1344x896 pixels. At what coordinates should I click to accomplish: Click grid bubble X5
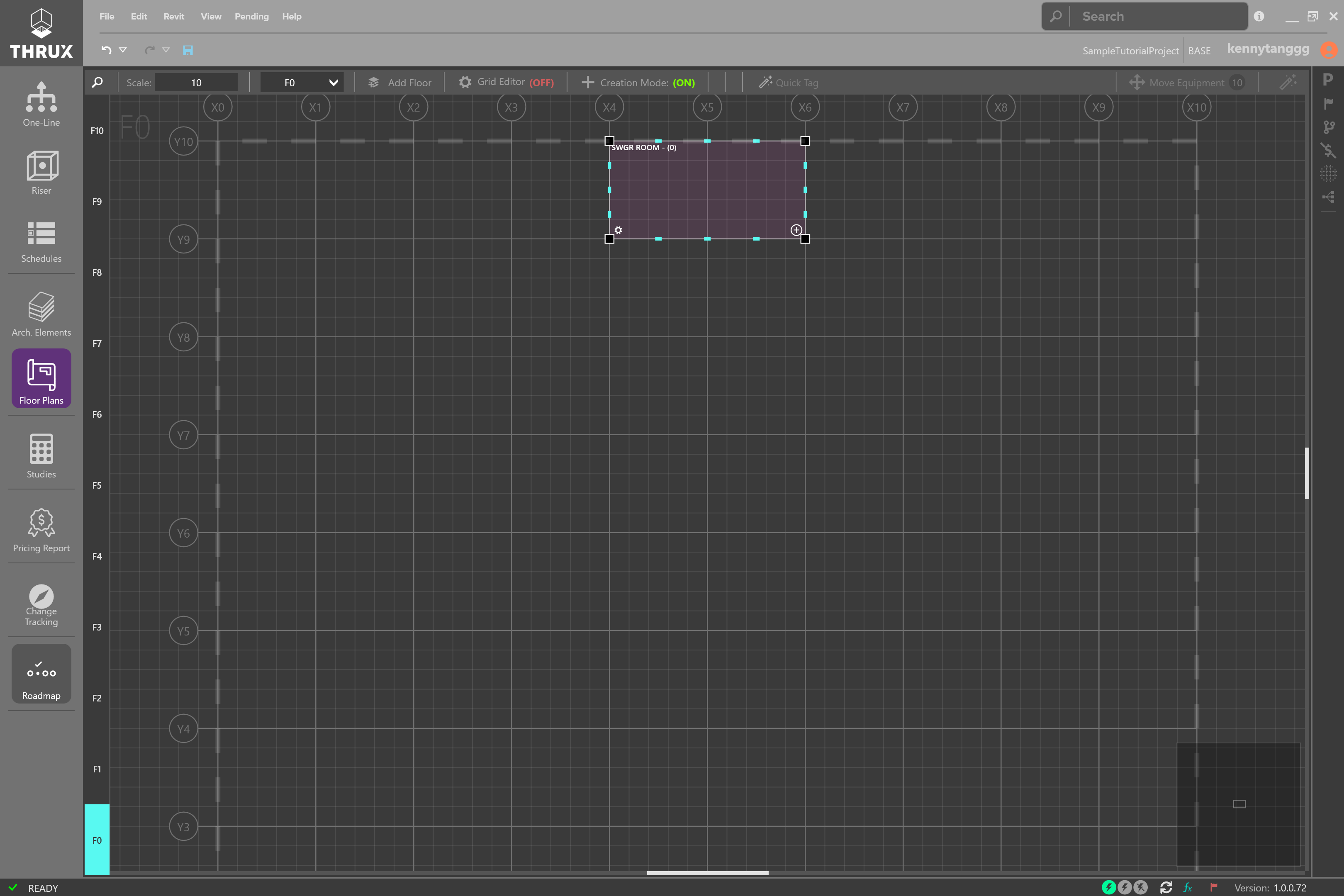tap(707, 107)
